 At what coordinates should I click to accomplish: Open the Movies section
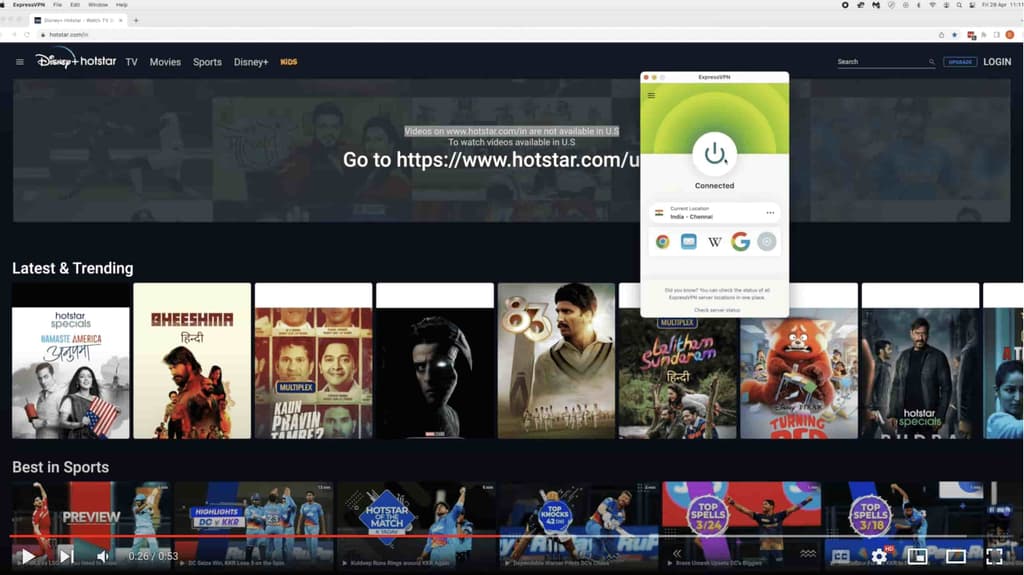coord(165,62)
